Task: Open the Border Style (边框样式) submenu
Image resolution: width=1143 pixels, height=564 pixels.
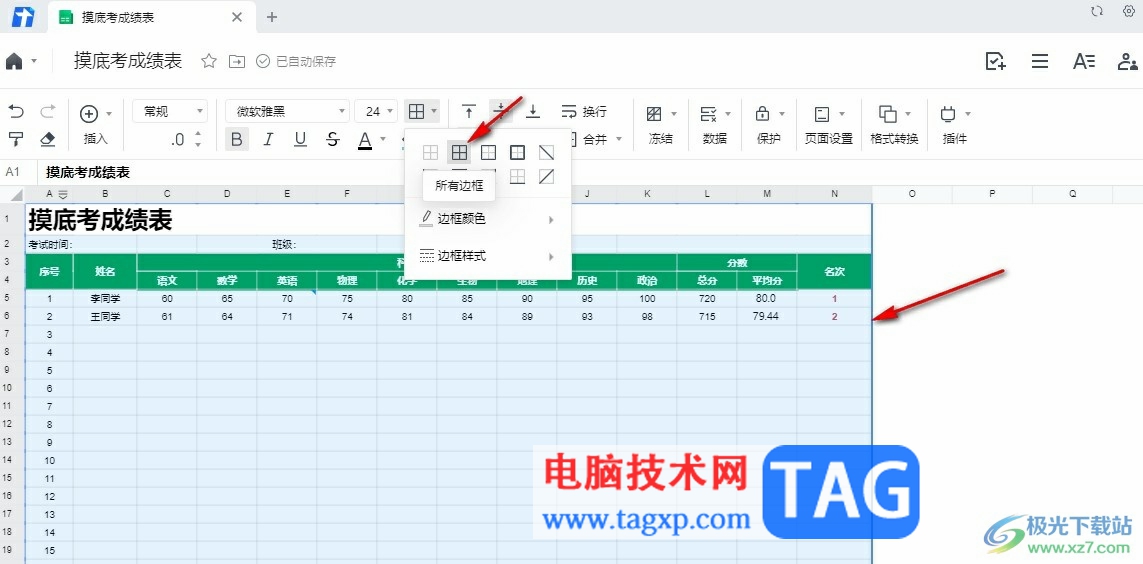Action: tap(487, 256)
